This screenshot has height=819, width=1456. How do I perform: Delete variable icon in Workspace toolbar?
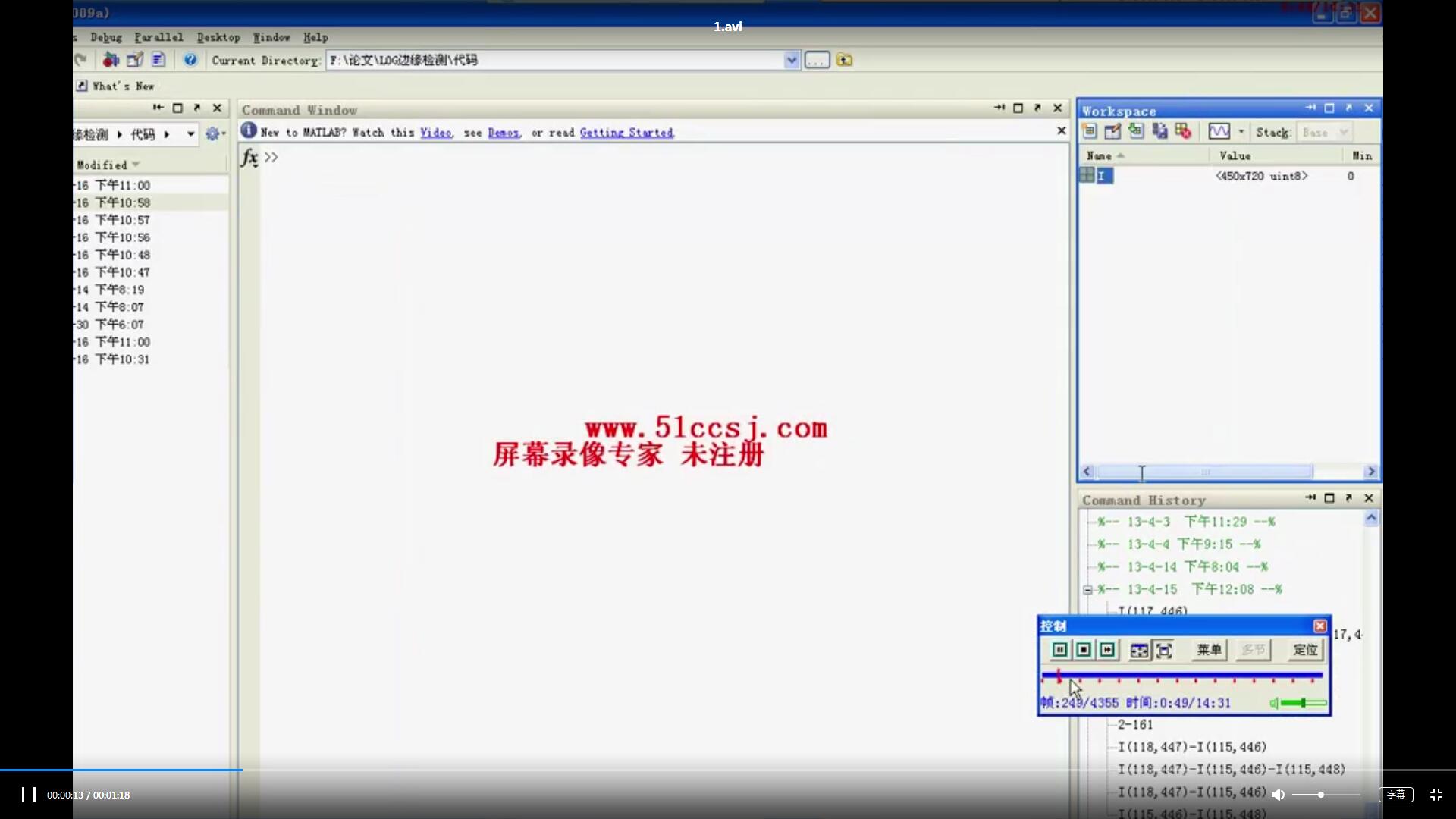coord(1183,131)
